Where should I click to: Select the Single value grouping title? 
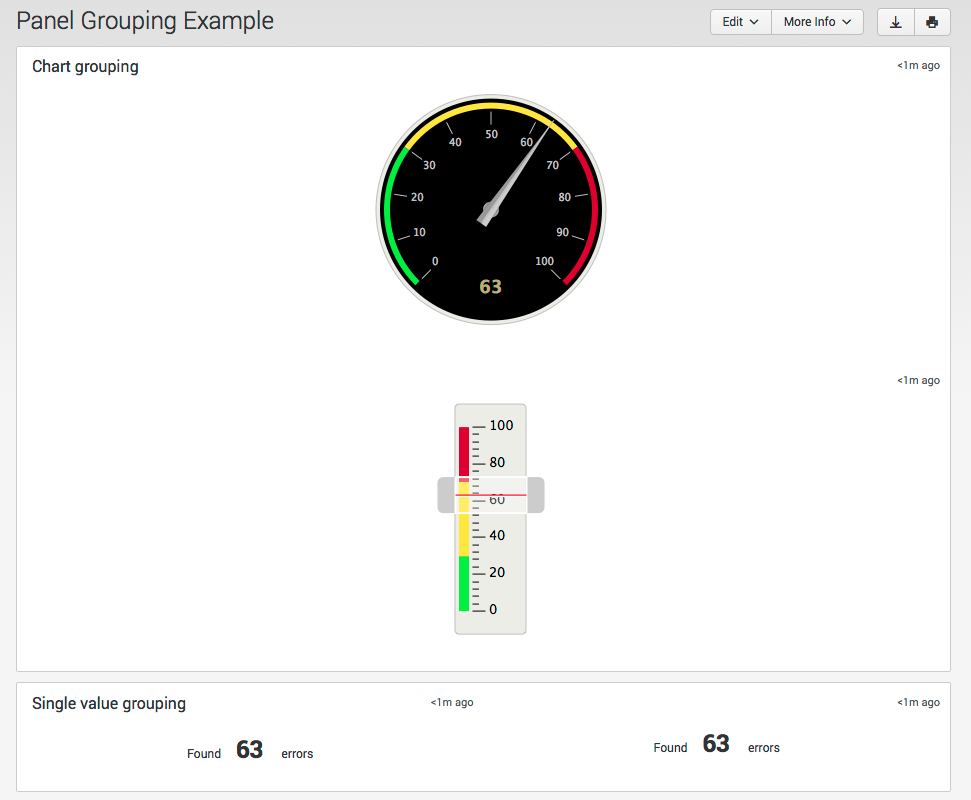click(109, 703)
